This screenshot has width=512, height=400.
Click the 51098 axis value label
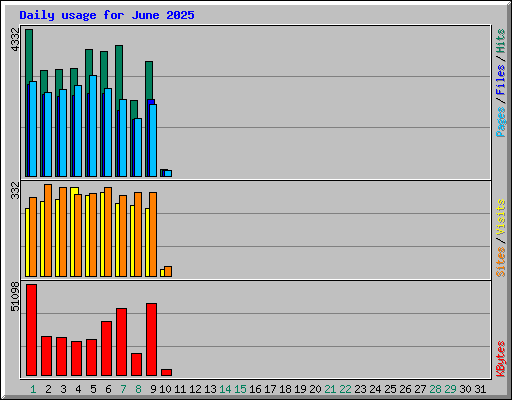15,296
